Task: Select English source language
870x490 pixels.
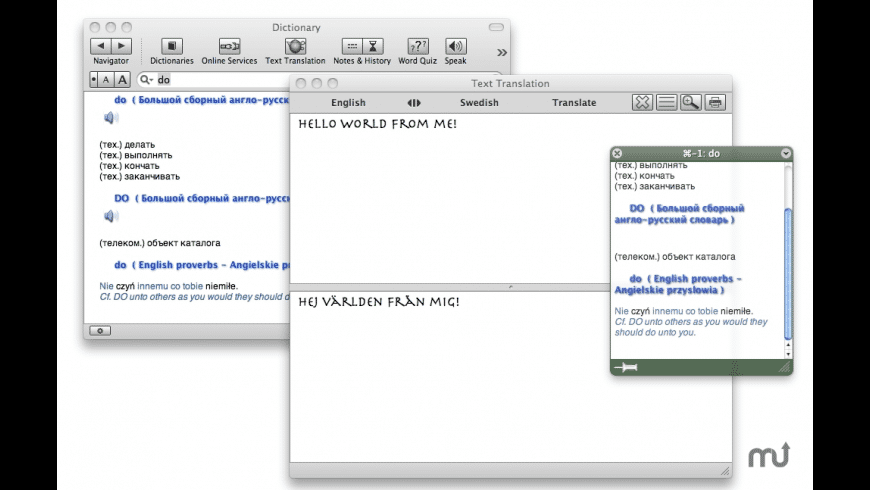Action: (348, 103)
